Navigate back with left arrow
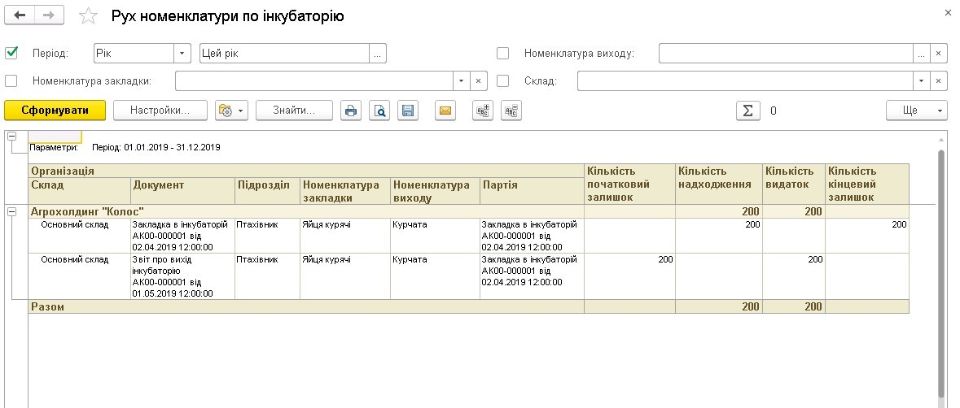 tap(20, 16)
